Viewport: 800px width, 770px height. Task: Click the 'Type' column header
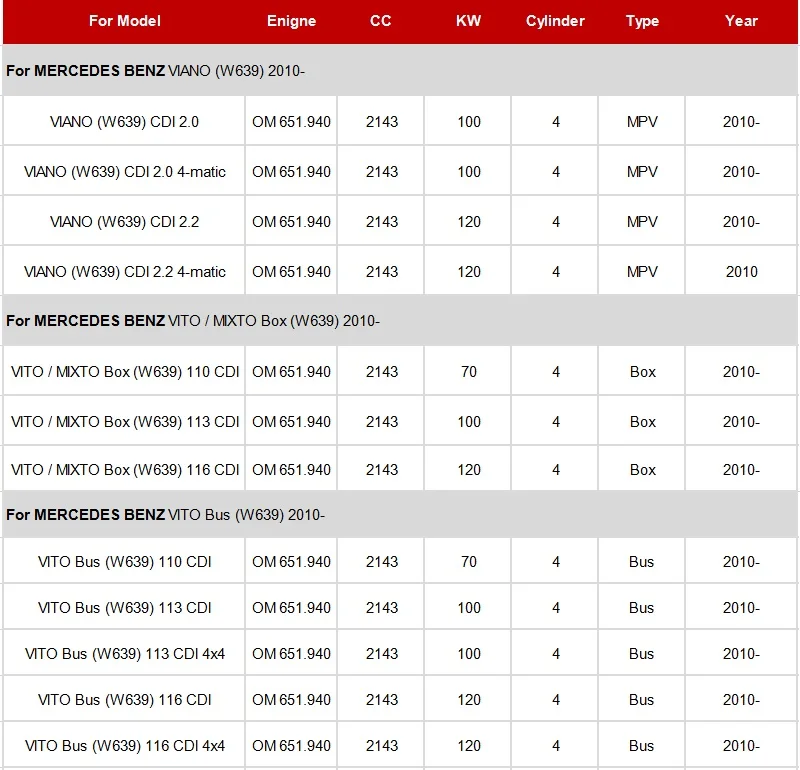point(642,21)
